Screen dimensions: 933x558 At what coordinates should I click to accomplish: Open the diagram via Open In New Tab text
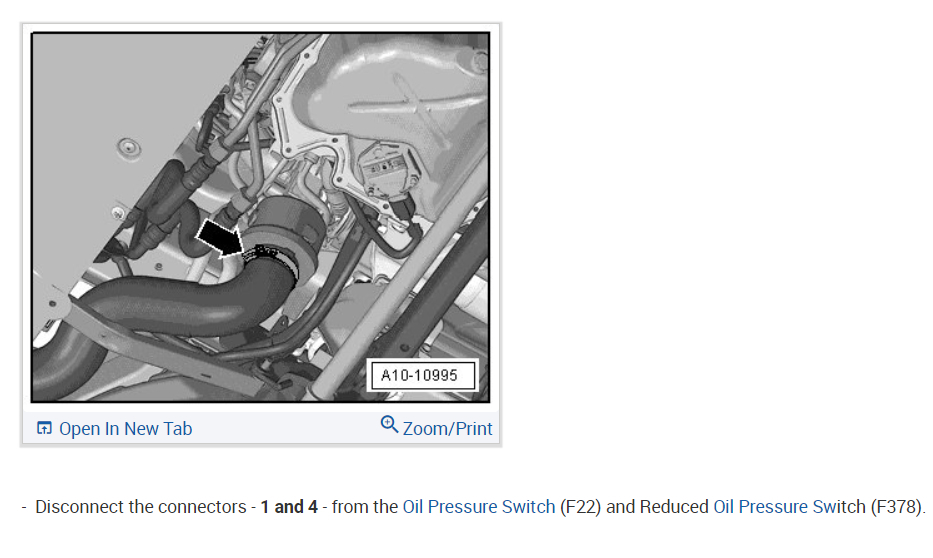pos(125,429)
